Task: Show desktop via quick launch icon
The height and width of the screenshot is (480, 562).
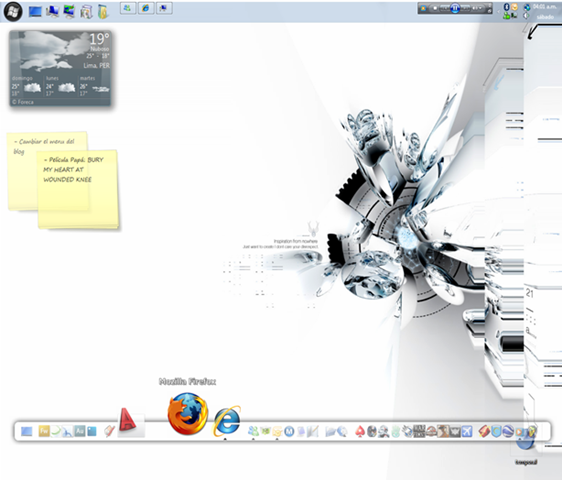Action: point(35,11)
